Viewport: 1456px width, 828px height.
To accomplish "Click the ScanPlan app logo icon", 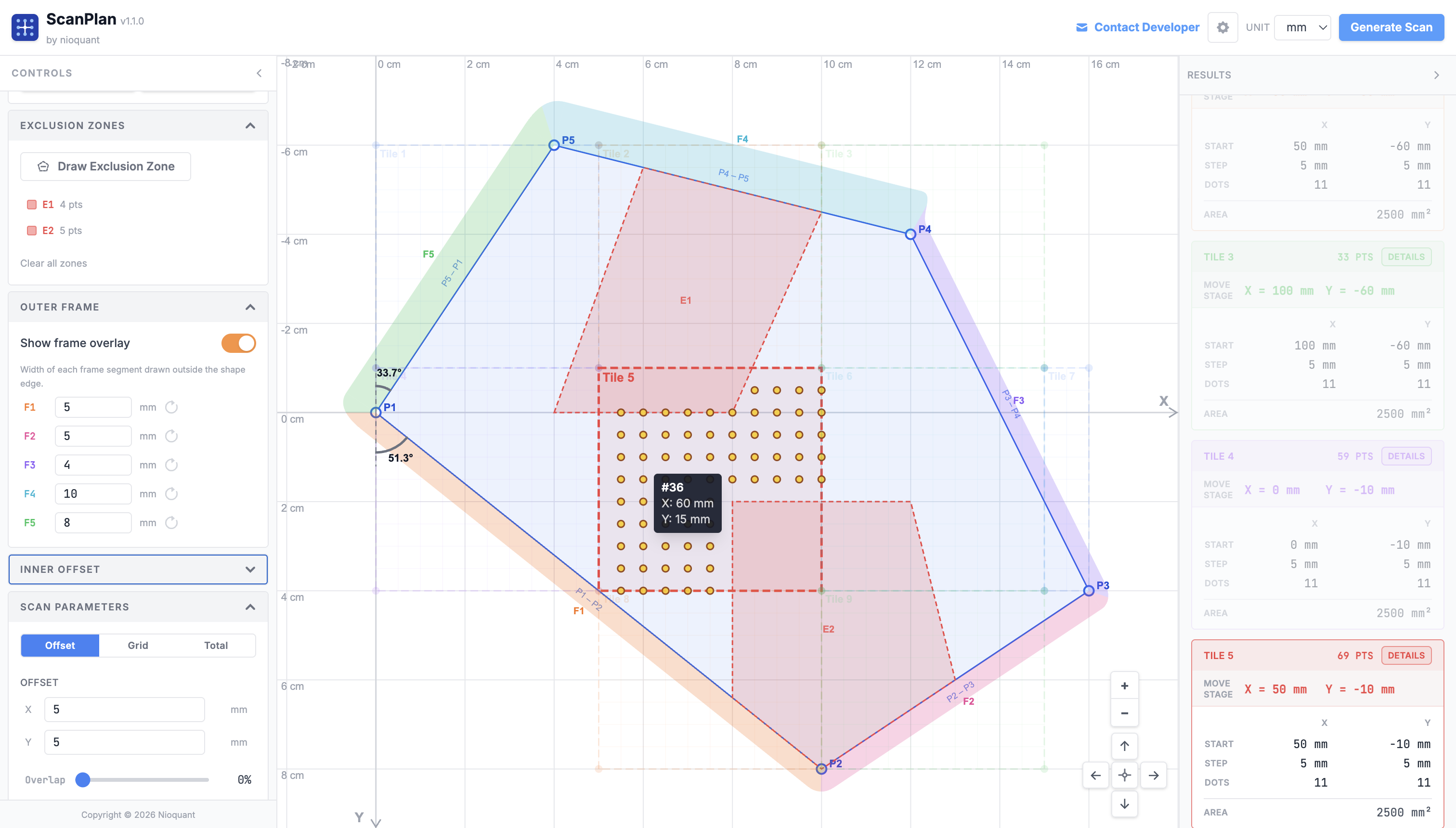I will coord(25,27).
